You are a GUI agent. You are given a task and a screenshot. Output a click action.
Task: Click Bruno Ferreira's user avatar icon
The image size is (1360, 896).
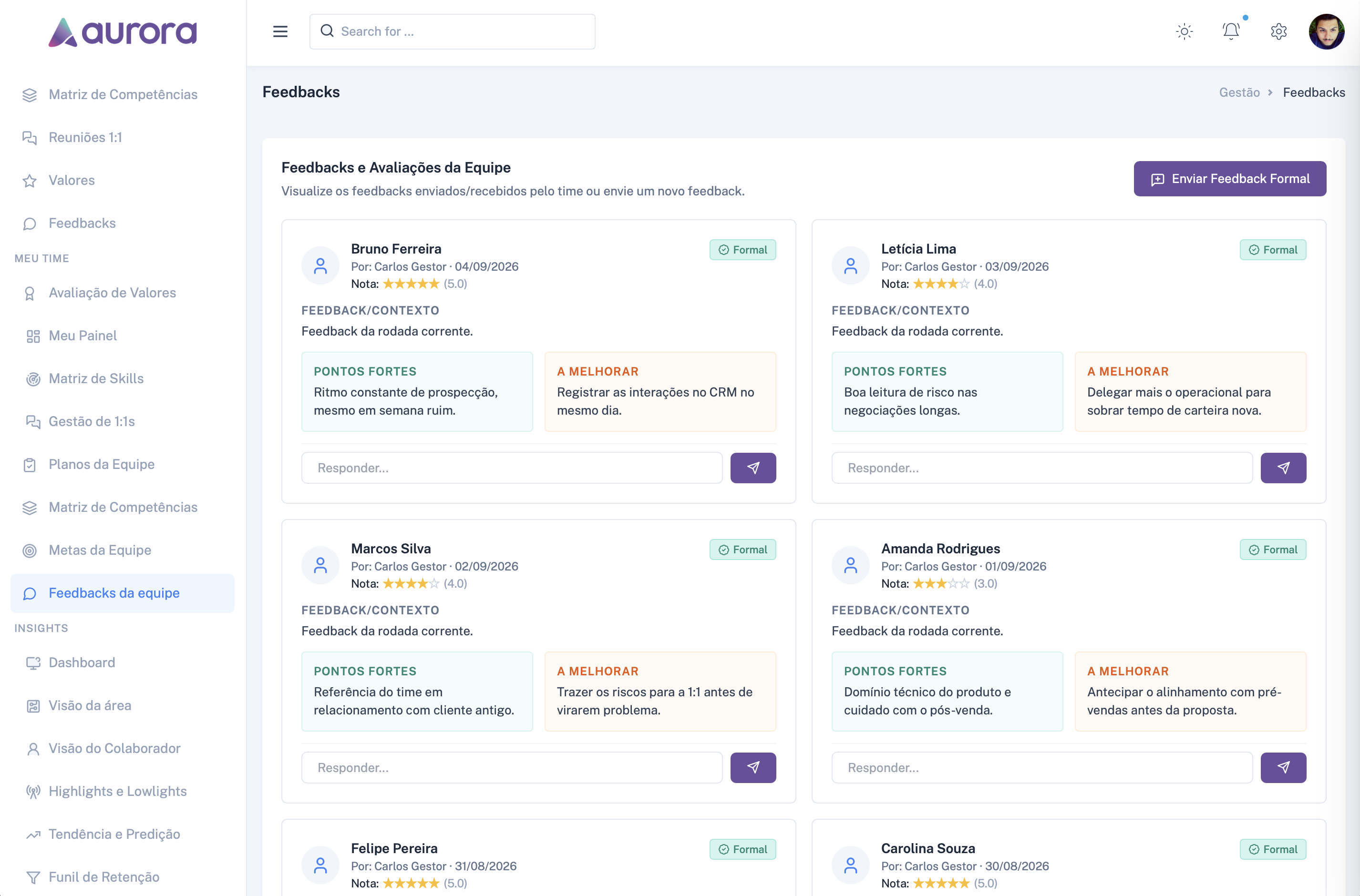pyautogui.click(x=321, y=266)
